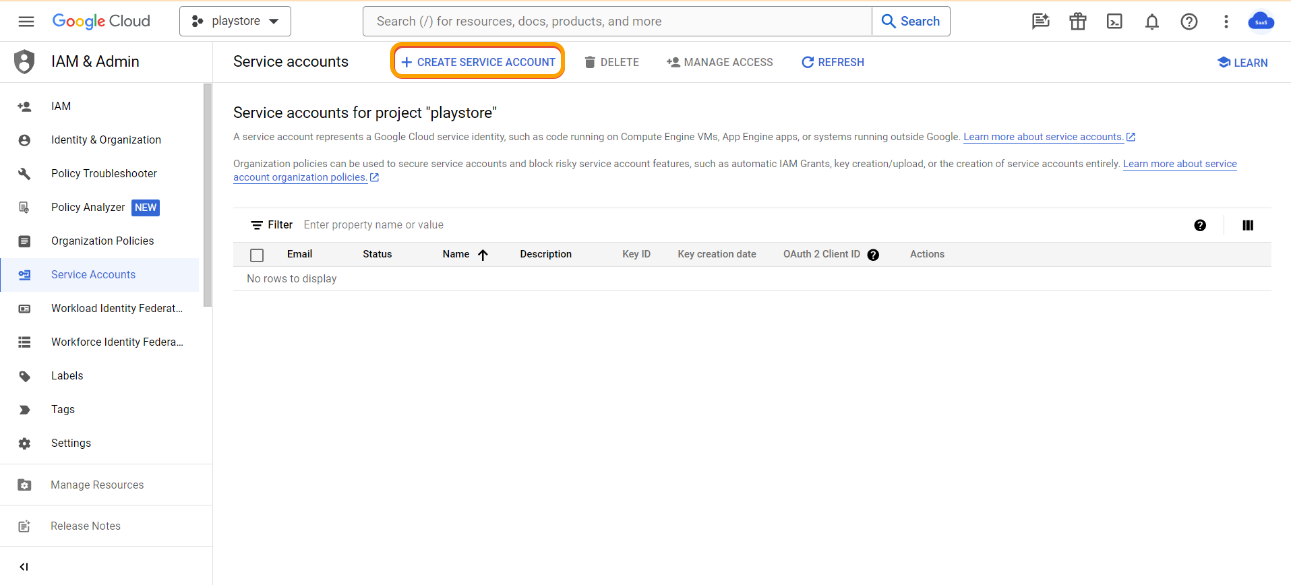
Task: Click the Tags arrow-shaped icon
Action: (24, 409)
